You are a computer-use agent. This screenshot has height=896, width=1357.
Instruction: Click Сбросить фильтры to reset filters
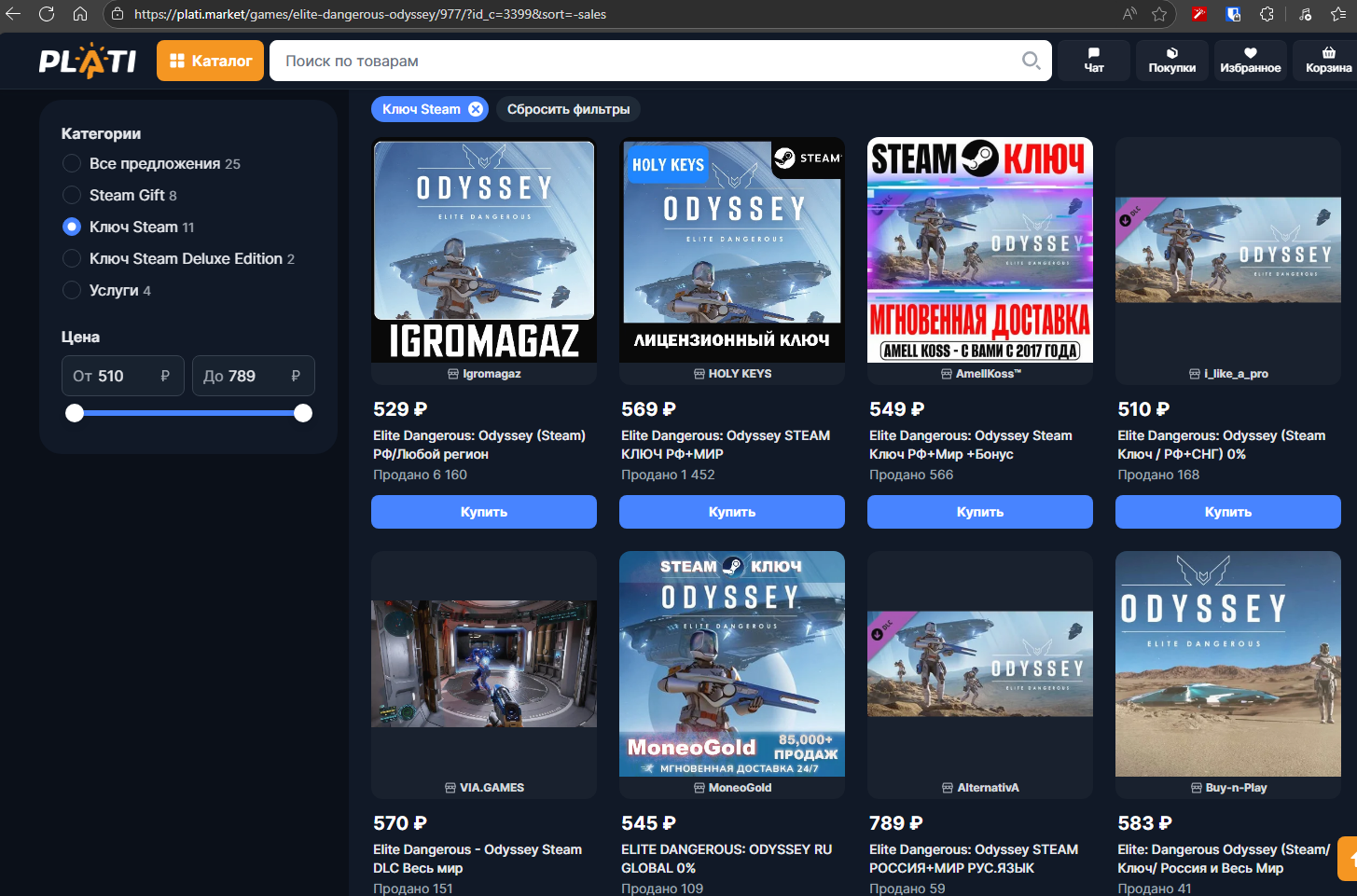tap(568, 109)
